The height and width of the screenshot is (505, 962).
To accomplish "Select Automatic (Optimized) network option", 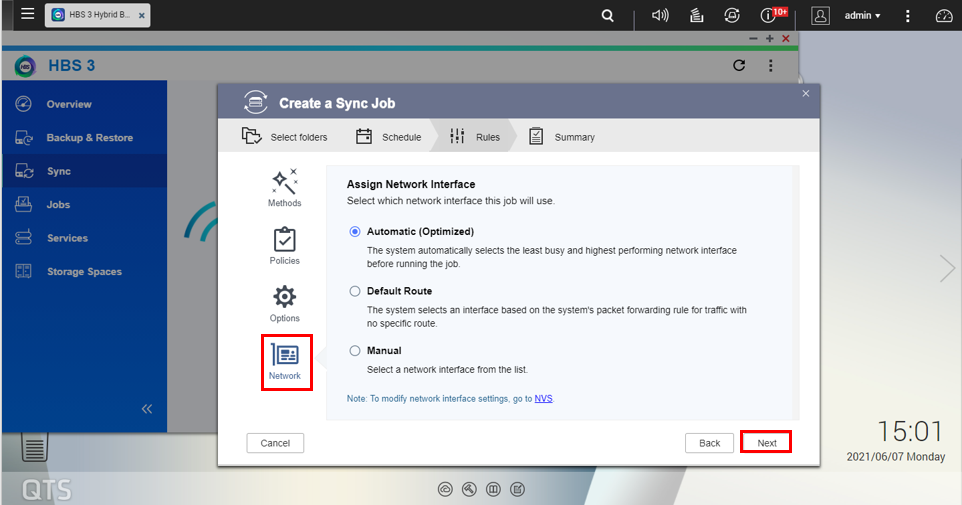I will tap(355, 232).
